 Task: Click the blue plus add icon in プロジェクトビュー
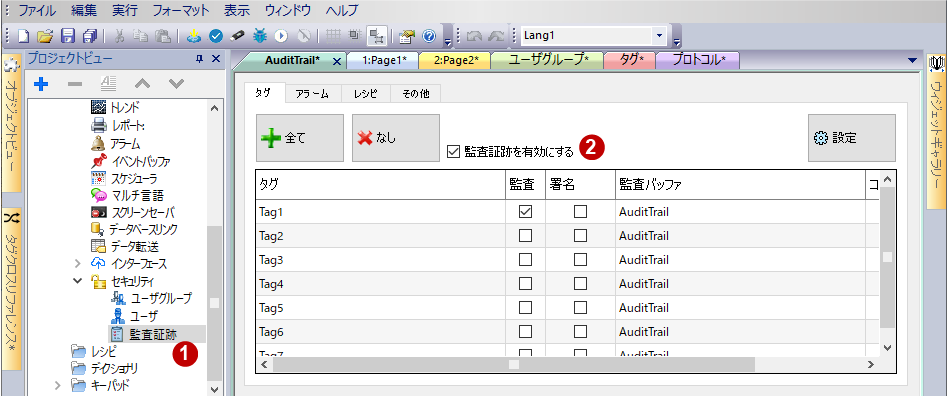pyautogui.click(x=41, y=83)
